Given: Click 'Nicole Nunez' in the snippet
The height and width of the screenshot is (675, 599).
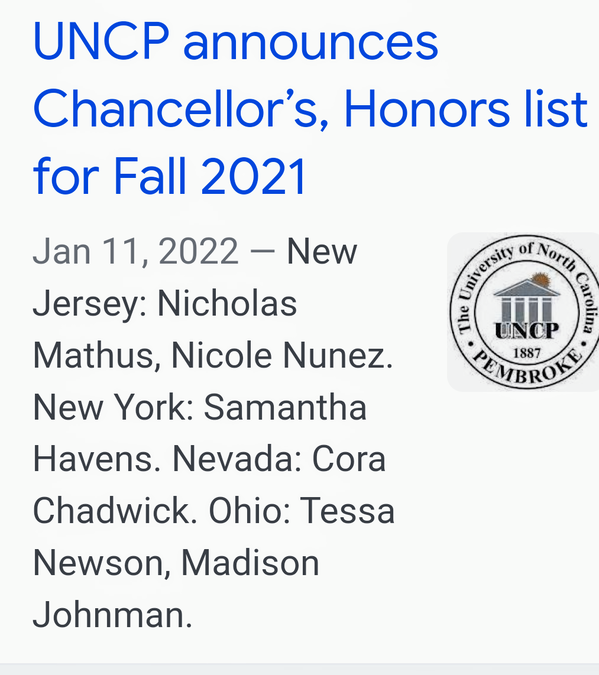Looking at the screenshot, I should (x=282, y=356).
